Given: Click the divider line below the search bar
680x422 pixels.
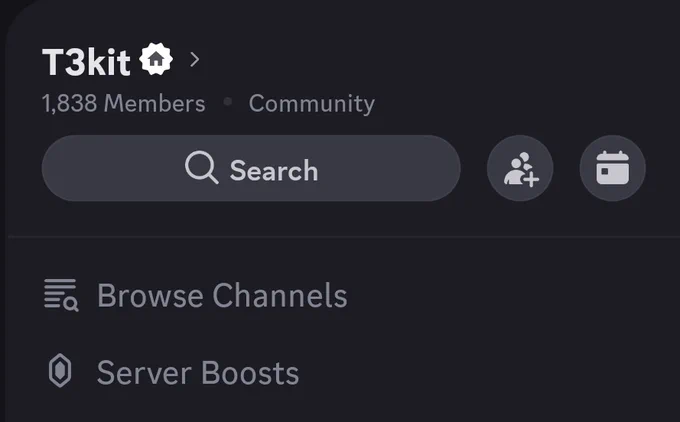Looking at the screenshot, I should [343, 237].
